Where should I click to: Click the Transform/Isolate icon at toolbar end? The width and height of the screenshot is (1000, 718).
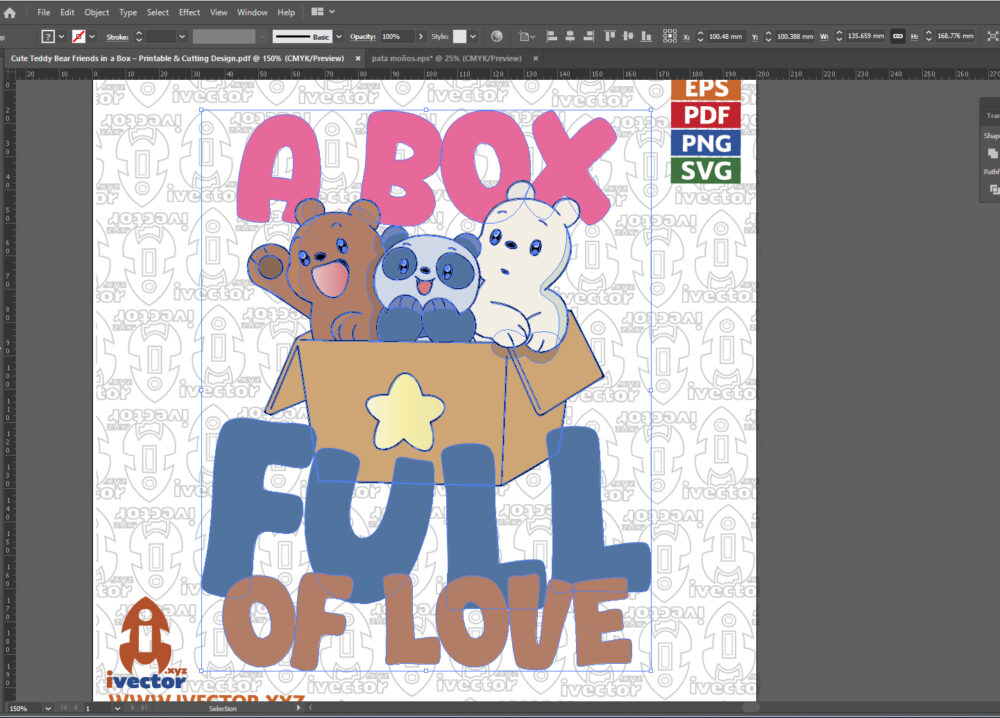click(992, 37)
